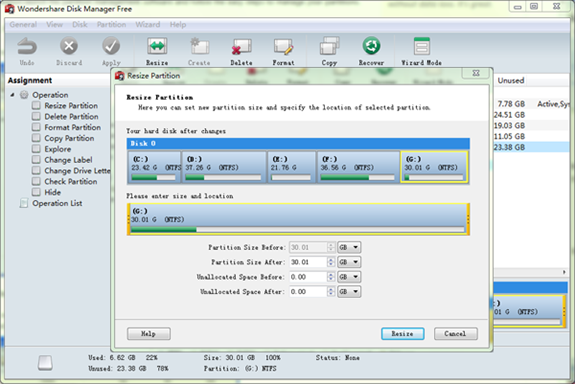The height and width of the screenshot is (384, 575).
Task: Check the Format Partition operation box
Action: tap(36, 127)
